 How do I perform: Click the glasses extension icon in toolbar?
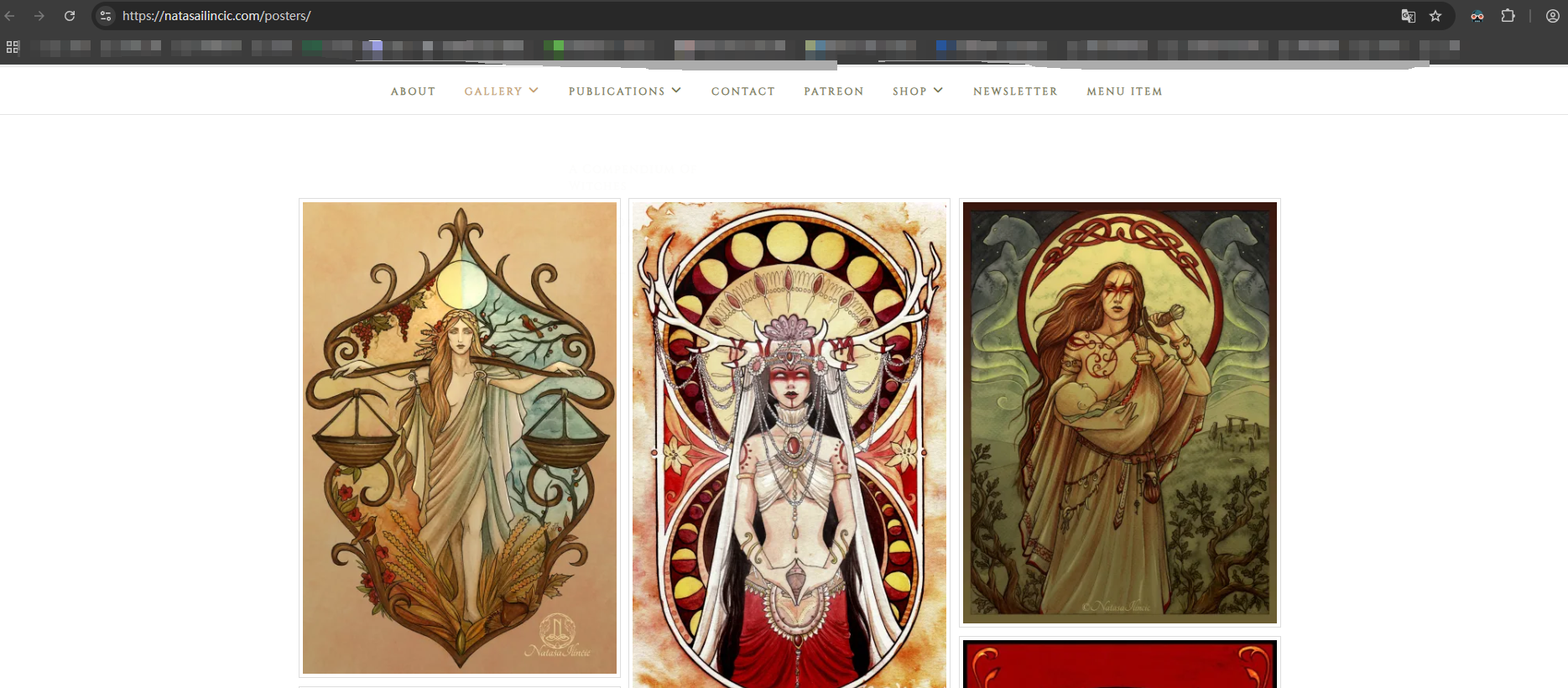tap(1477, 16)
